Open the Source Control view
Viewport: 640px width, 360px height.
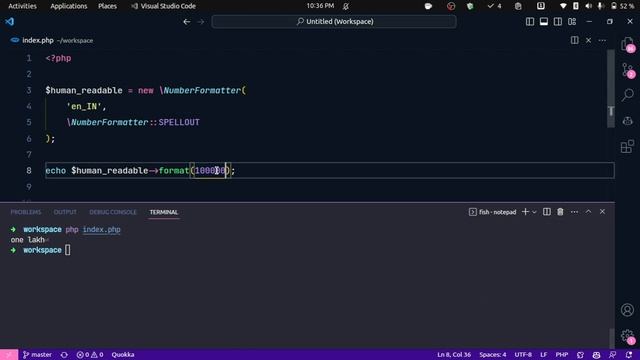[627, 70]
